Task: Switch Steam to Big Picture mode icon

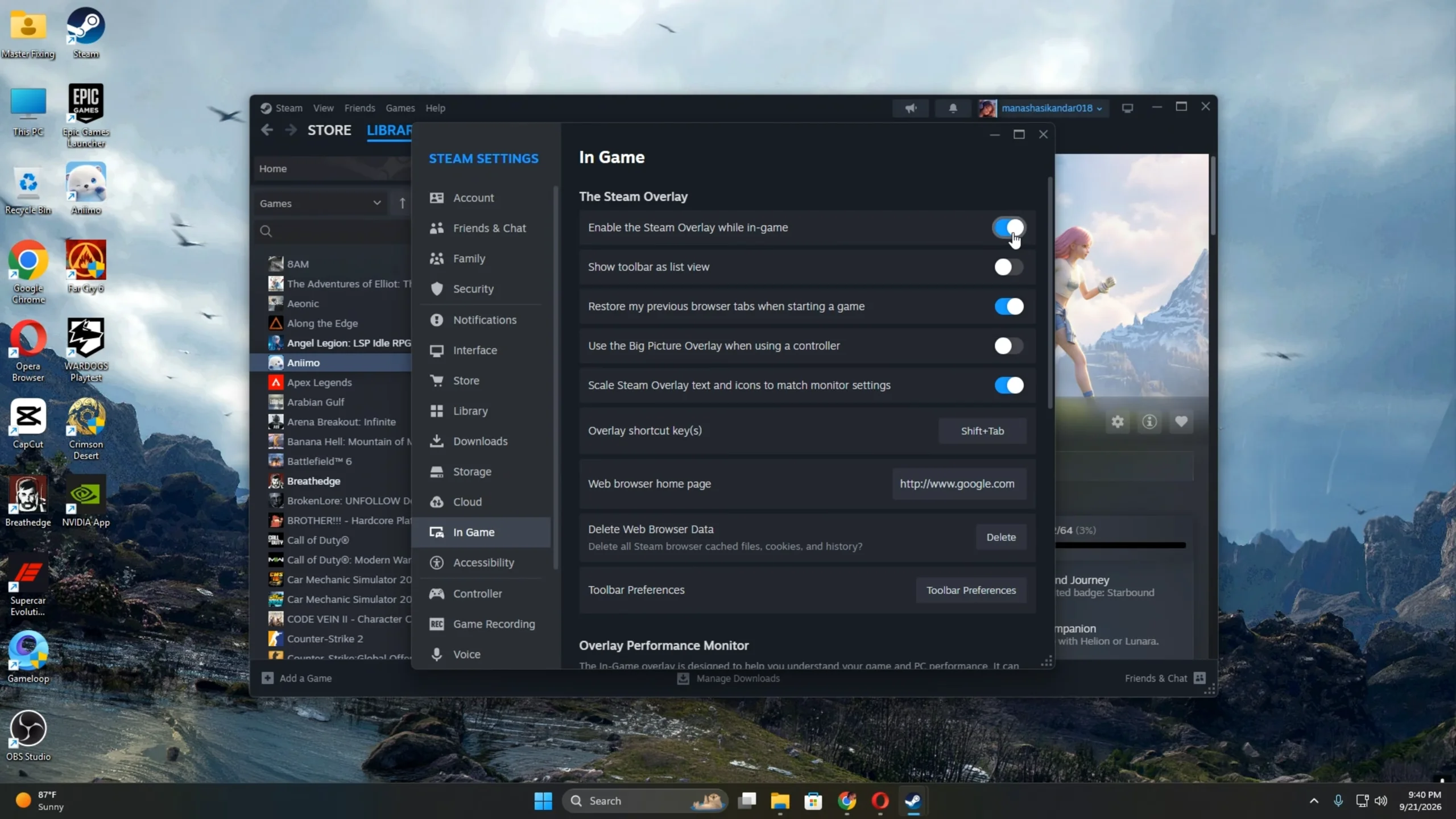Action: [x=1127, y=108]
